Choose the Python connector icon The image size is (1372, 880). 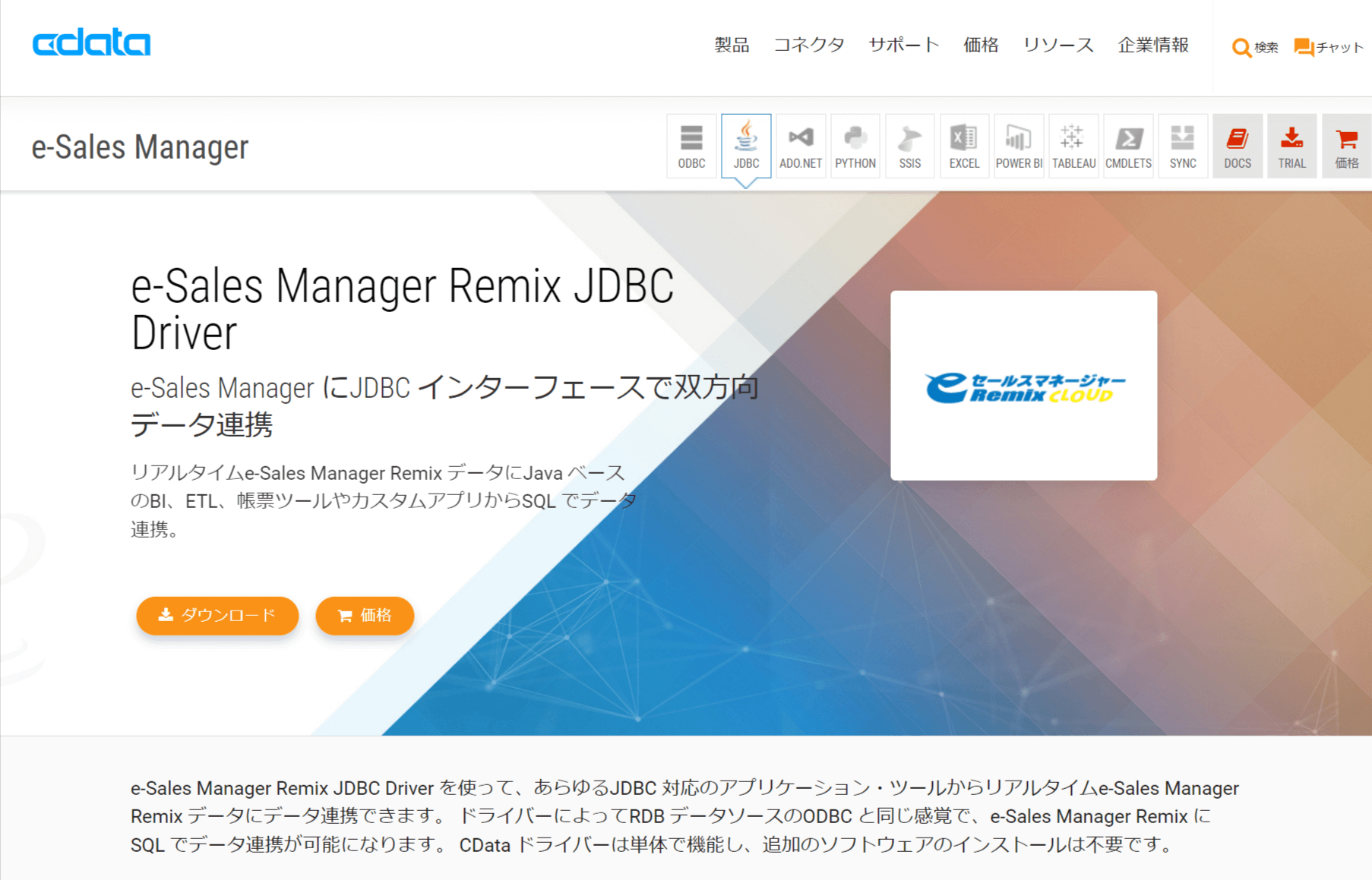tap(855, 146)
